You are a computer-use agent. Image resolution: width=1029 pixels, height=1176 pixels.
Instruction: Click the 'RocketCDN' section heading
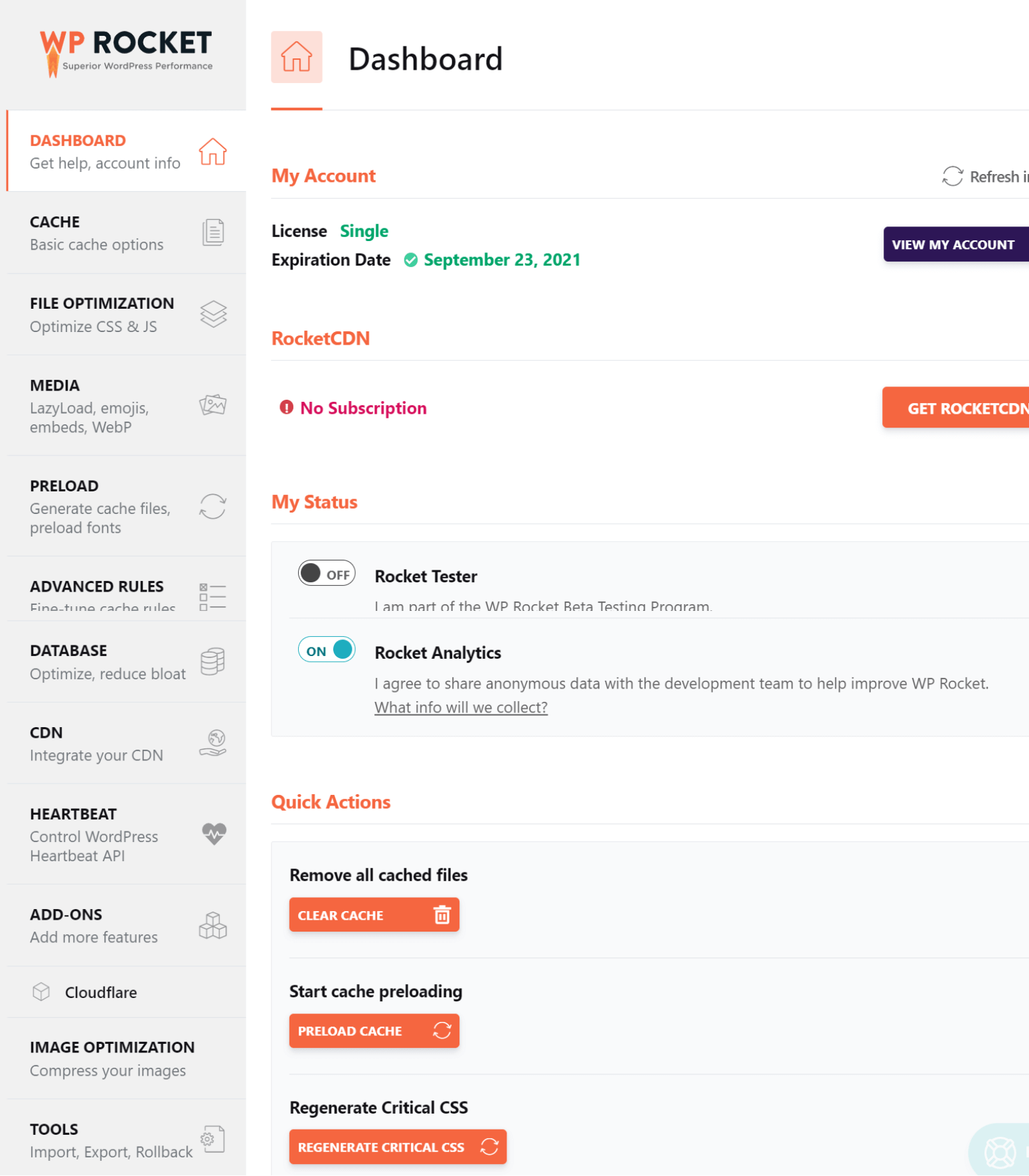tap(321, 339)
